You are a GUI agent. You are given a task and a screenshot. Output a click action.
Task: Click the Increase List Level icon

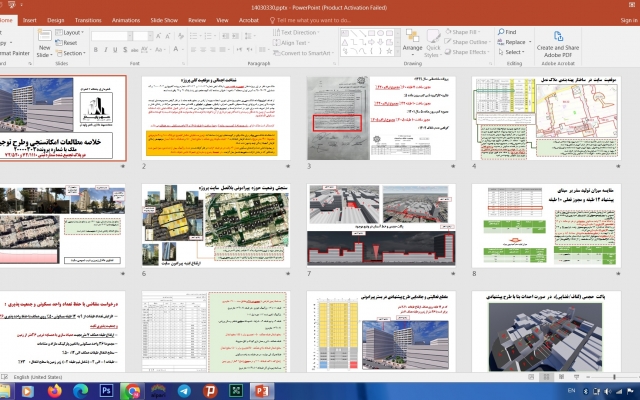pos(235,36)
